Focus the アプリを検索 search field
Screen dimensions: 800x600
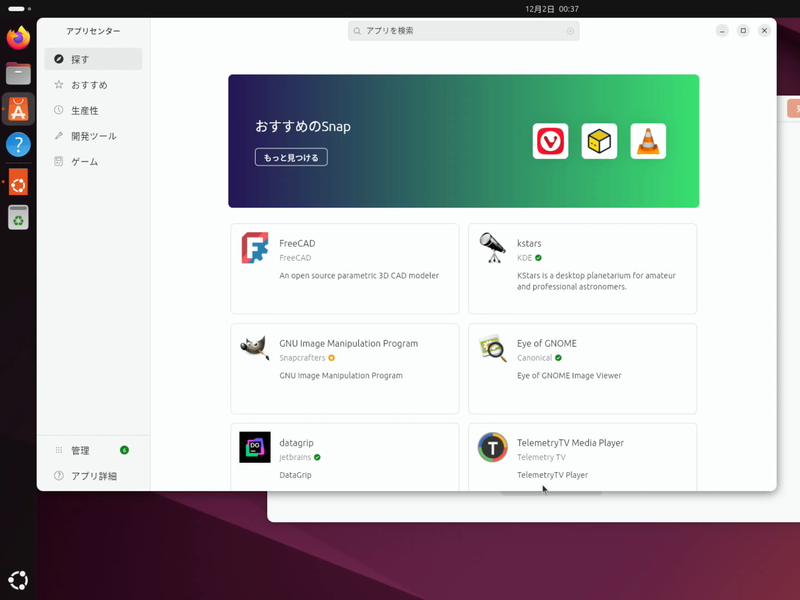(463, 31)
